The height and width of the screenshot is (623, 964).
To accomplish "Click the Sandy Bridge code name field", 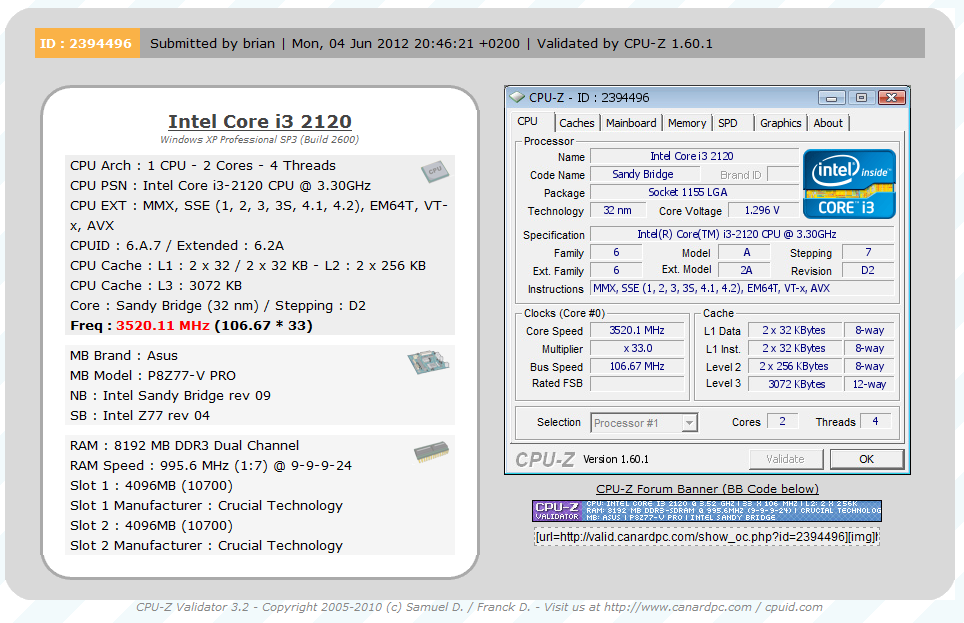I will coord(644,174).
